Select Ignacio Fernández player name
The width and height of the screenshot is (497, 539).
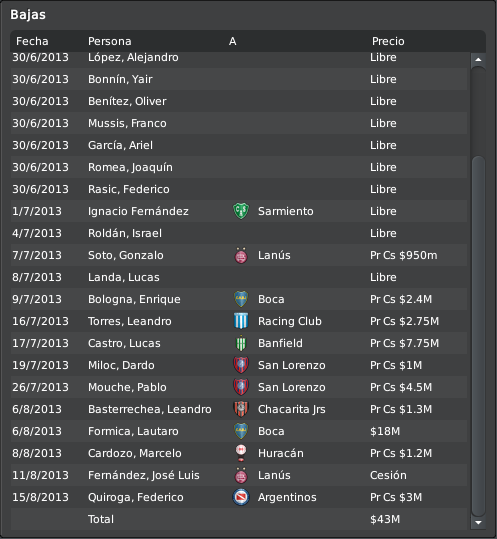[x=138, y=211]
